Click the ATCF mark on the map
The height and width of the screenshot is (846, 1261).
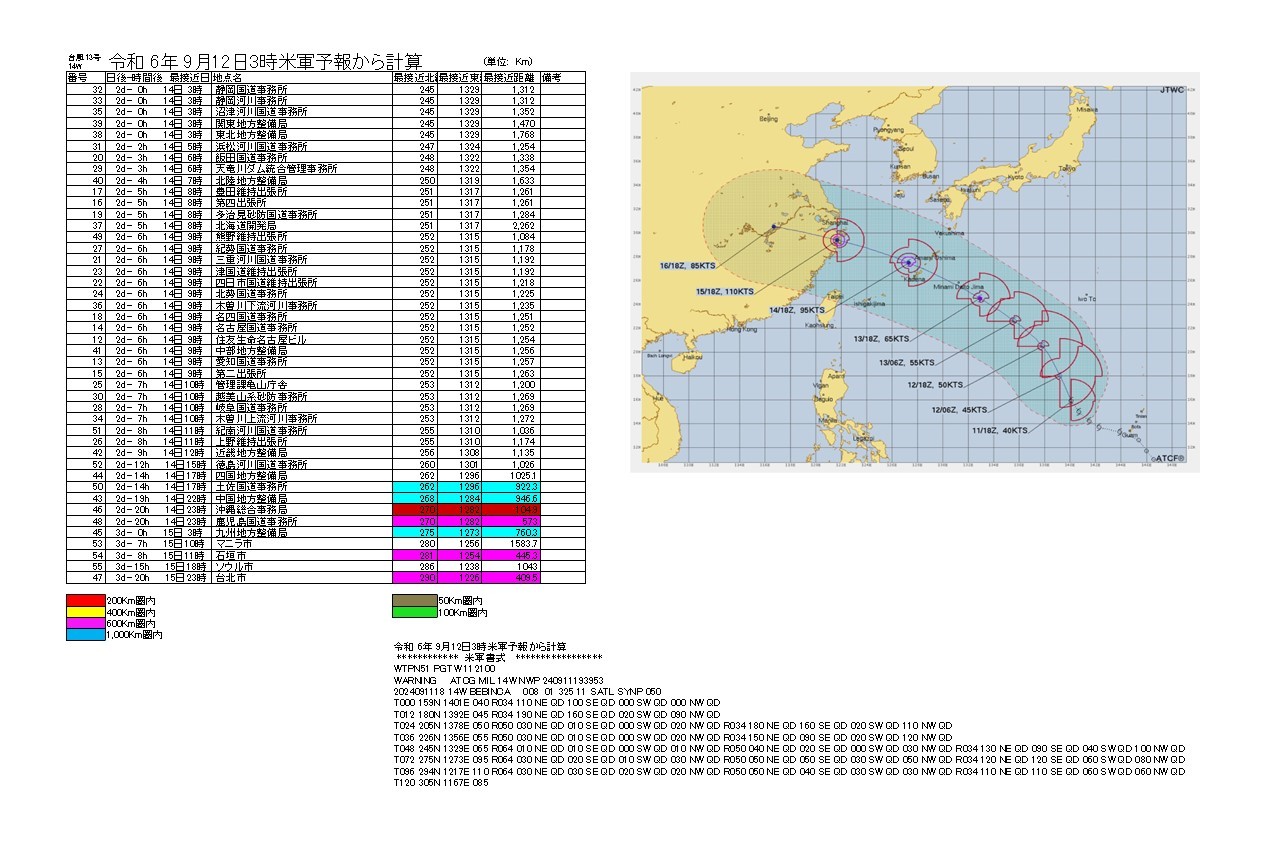(1166, 458)
